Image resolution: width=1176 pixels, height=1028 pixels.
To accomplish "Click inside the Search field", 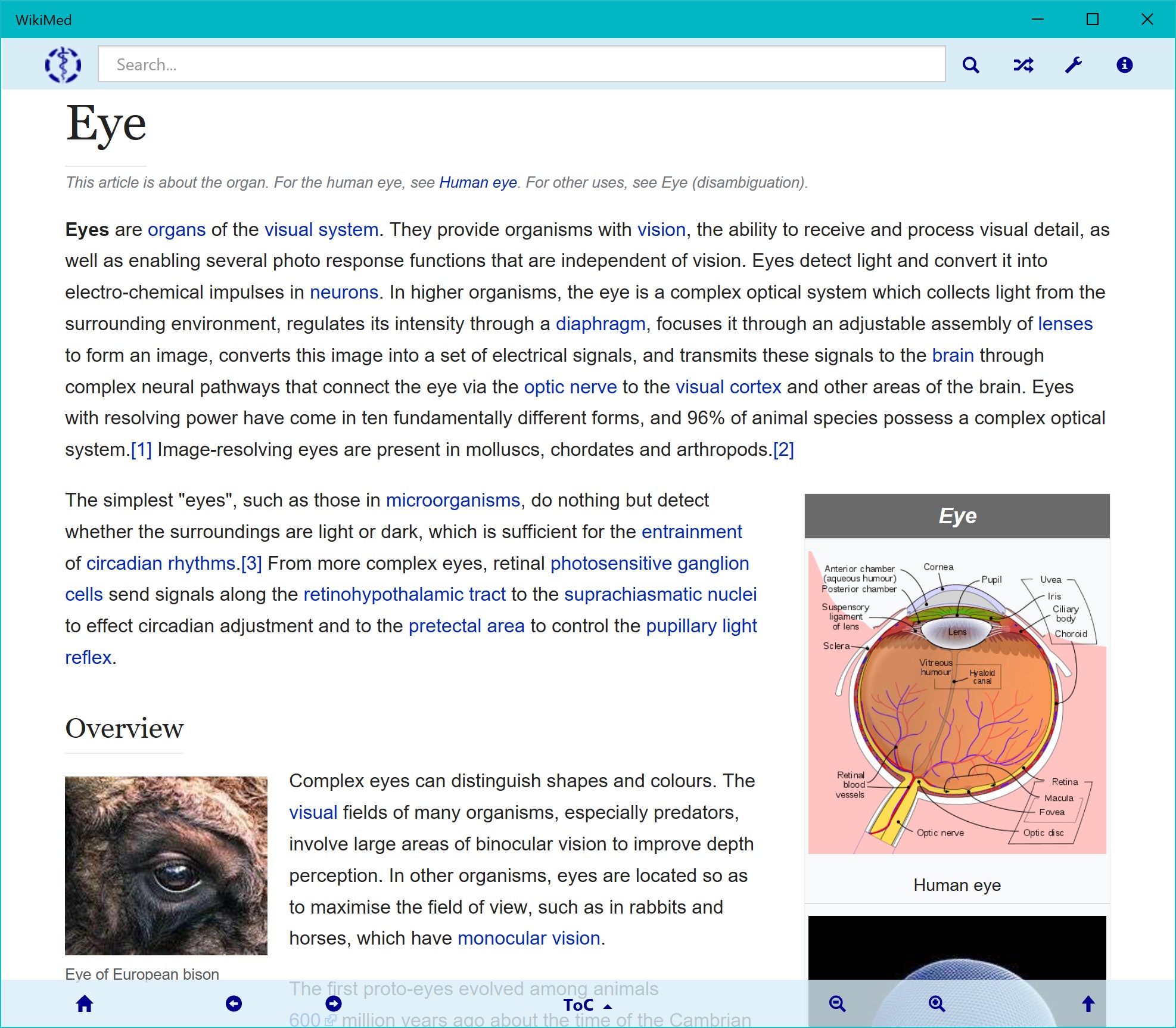I will (x=521, y=64).
